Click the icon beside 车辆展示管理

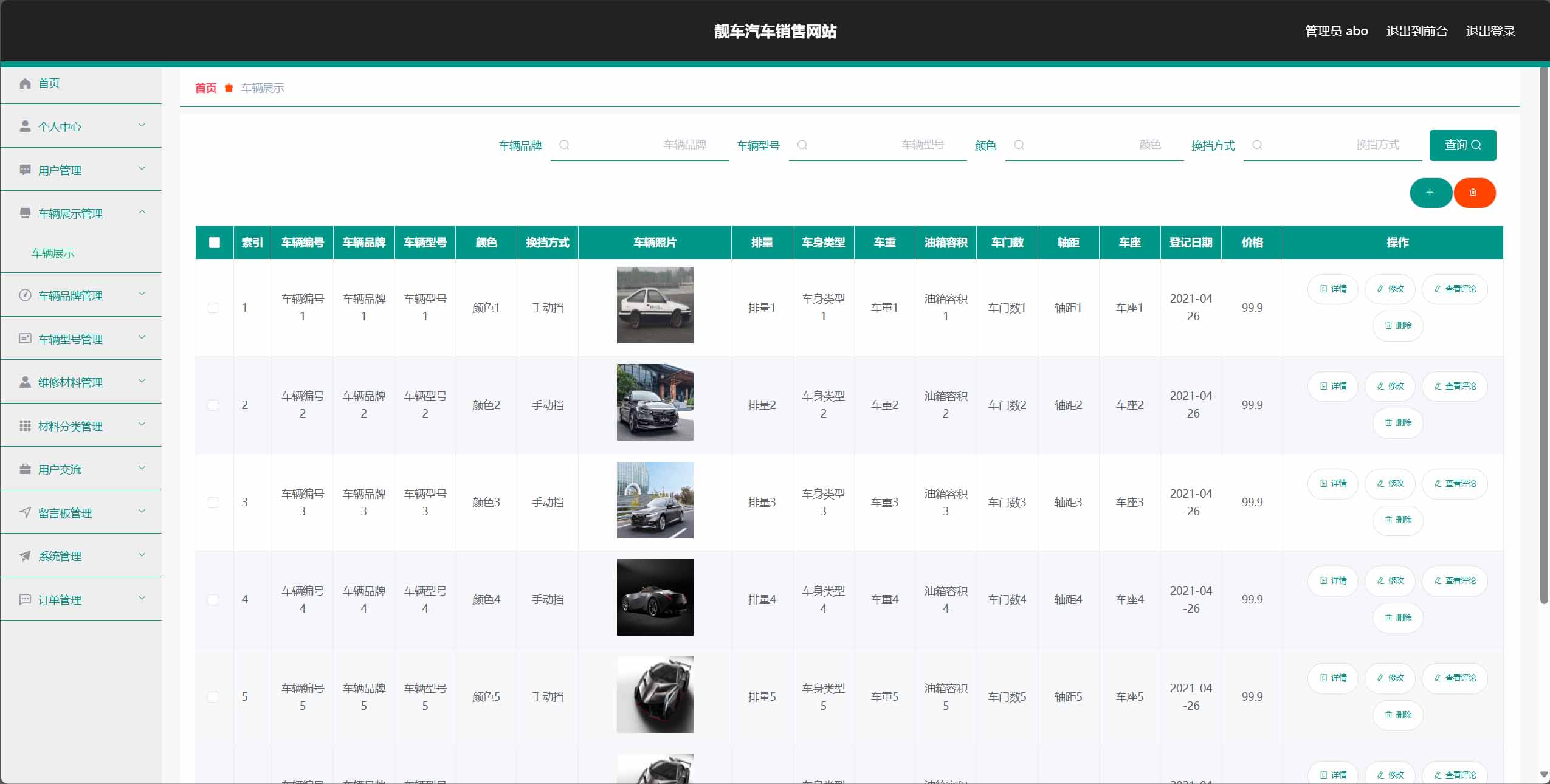coord(25,213)
